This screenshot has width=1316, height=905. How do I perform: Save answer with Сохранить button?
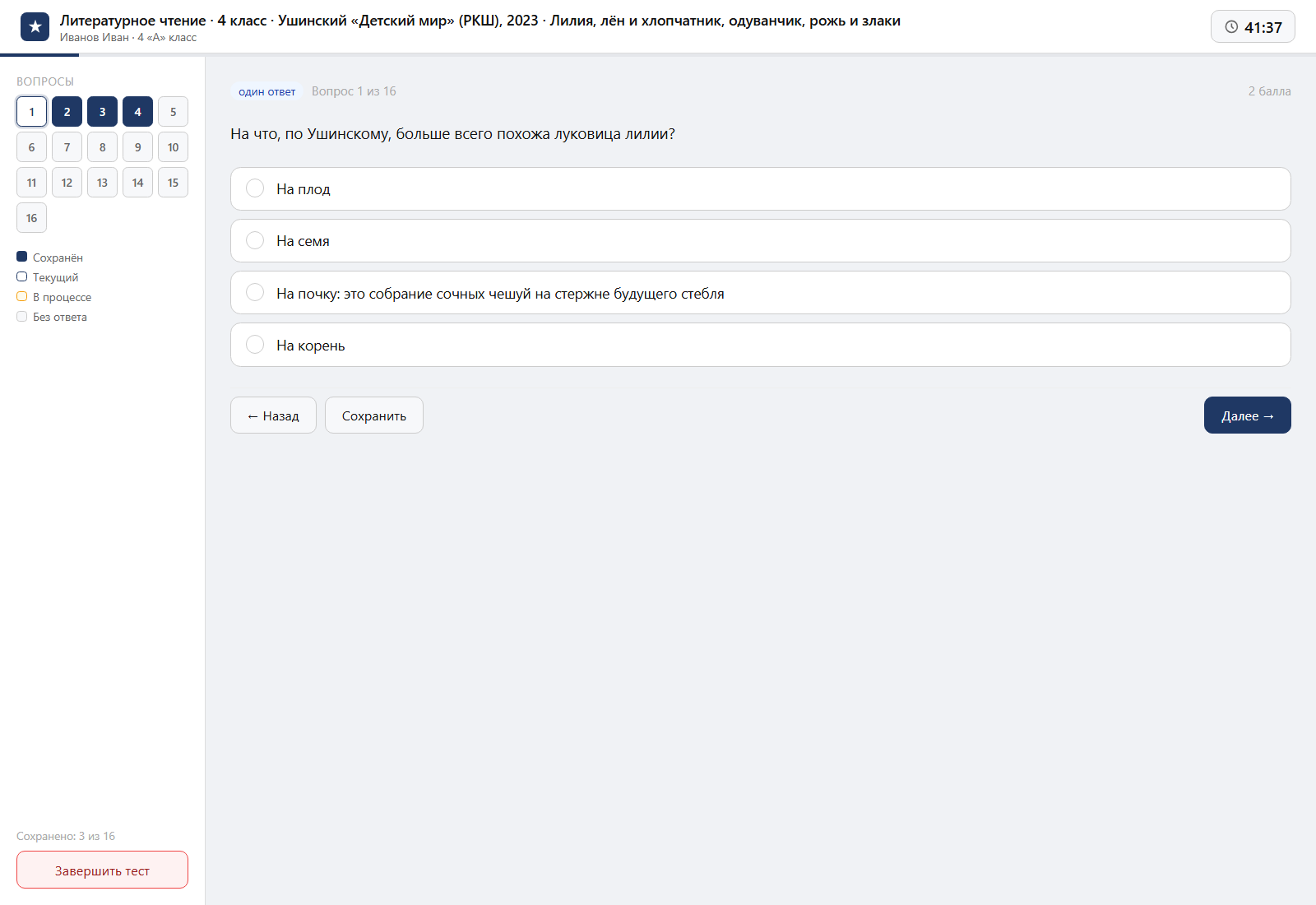[374, 415]
